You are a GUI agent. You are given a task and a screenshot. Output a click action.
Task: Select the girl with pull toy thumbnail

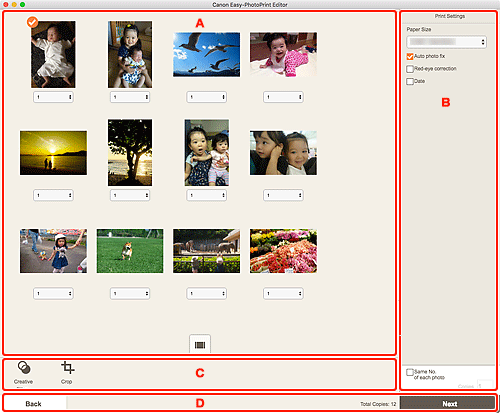click(53, 251)
